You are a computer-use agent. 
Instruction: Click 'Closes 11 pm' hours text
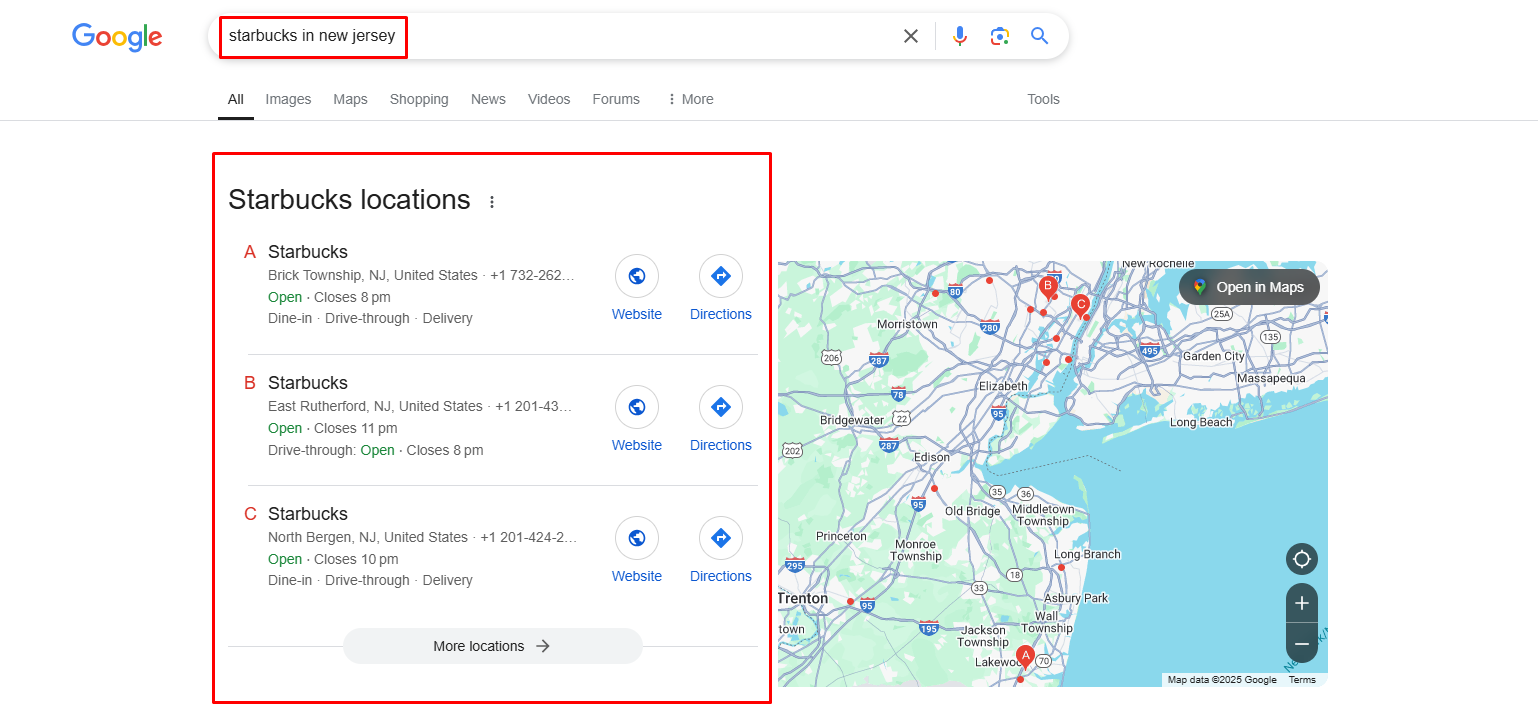(356, 428)
